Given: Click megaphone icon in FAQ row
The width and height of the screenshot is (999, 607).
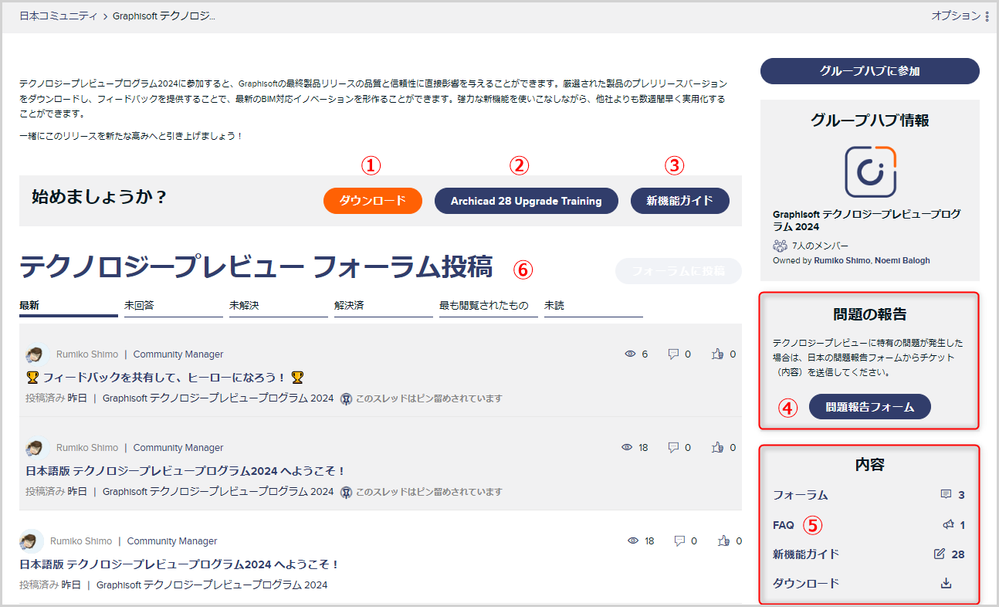Looking at the screenshot, I should [948, 525].
